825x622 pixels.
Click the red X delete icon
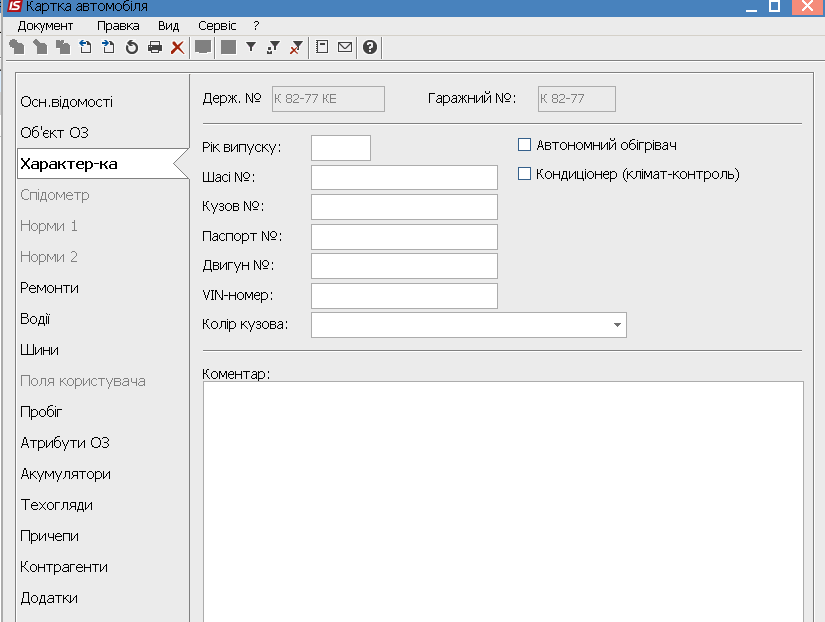pos(177,47)
